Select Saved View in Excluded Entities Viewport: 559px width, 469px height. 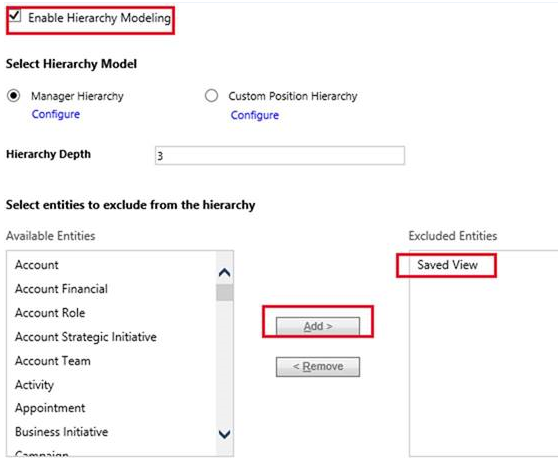tap(447, 265)
